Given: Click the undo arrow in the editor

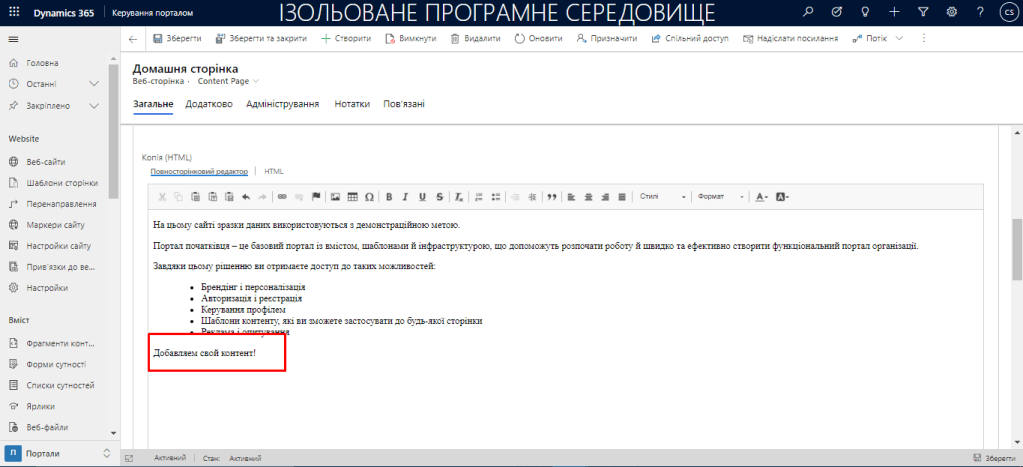Looking at the screenshot, I should (245, 196).
